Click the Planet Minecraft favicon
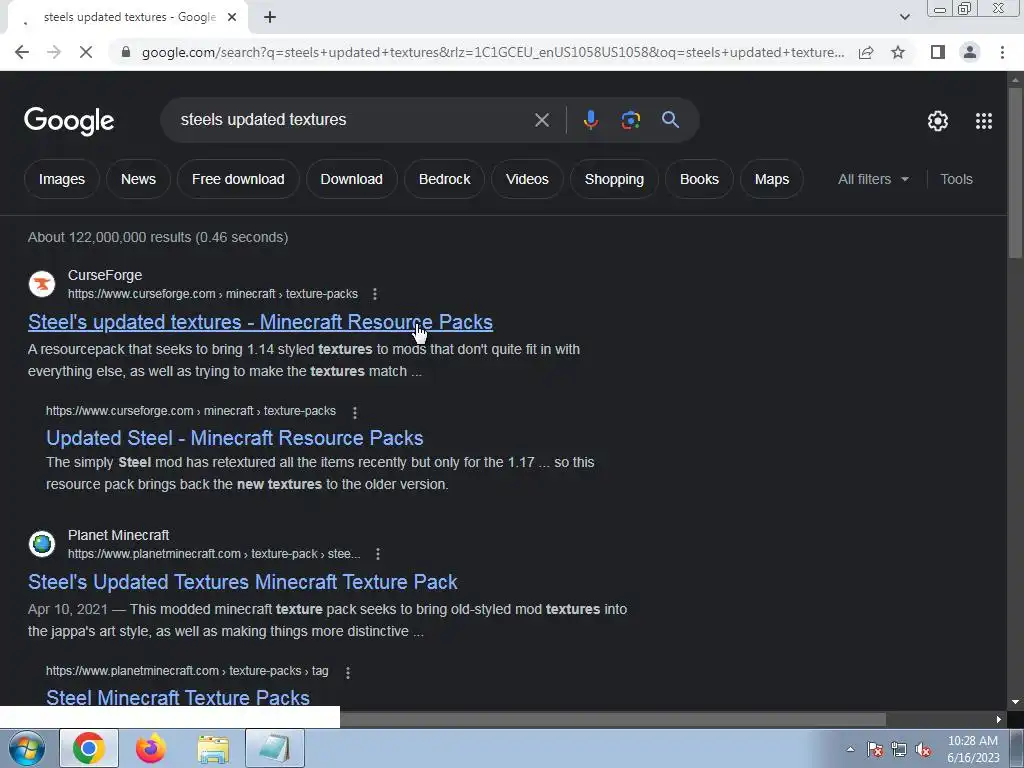This screenshot has width=1024, height=768. (42, 544)
